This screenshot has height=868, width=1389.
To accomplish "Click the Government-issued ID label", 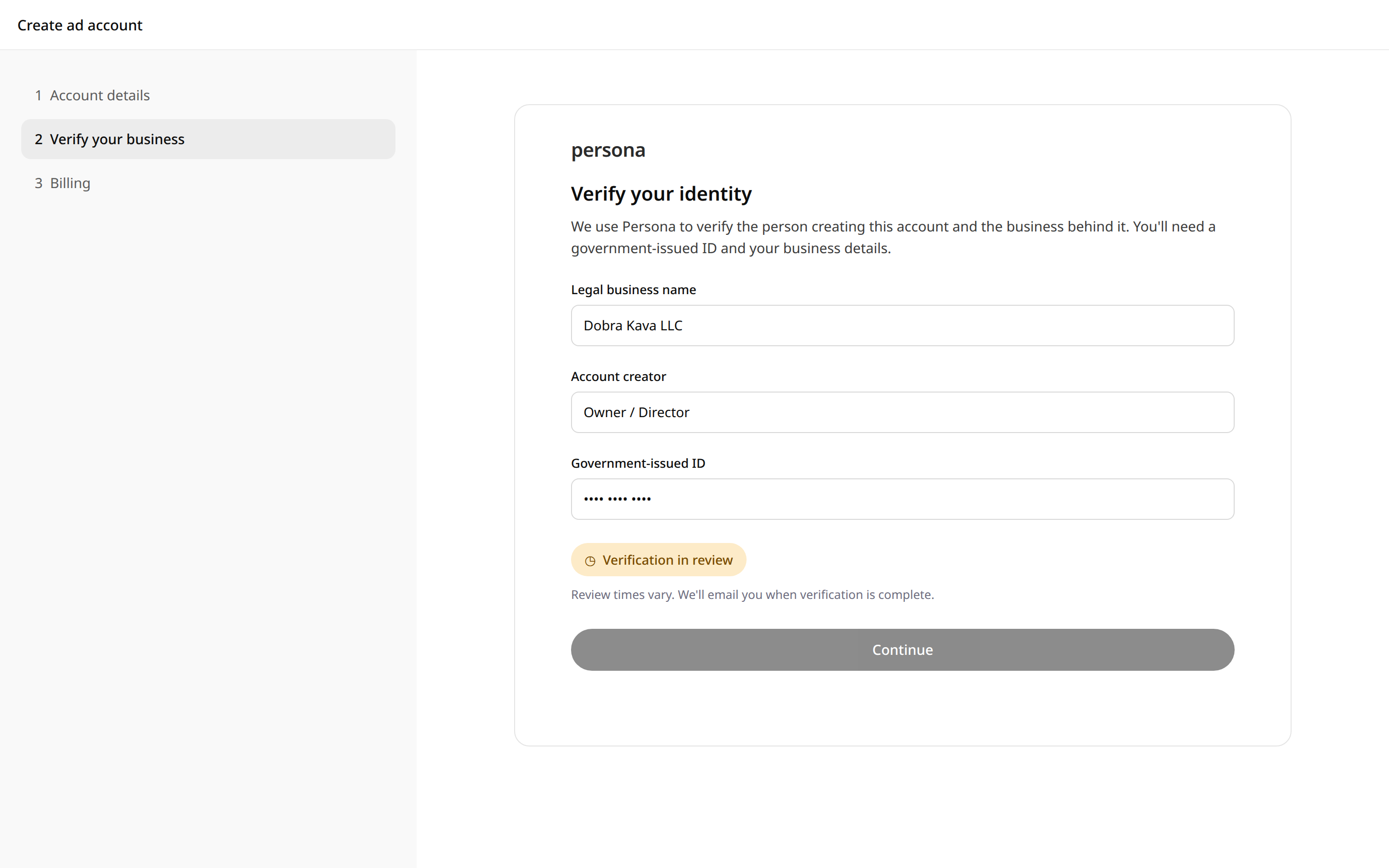I will tap(638, 463).
